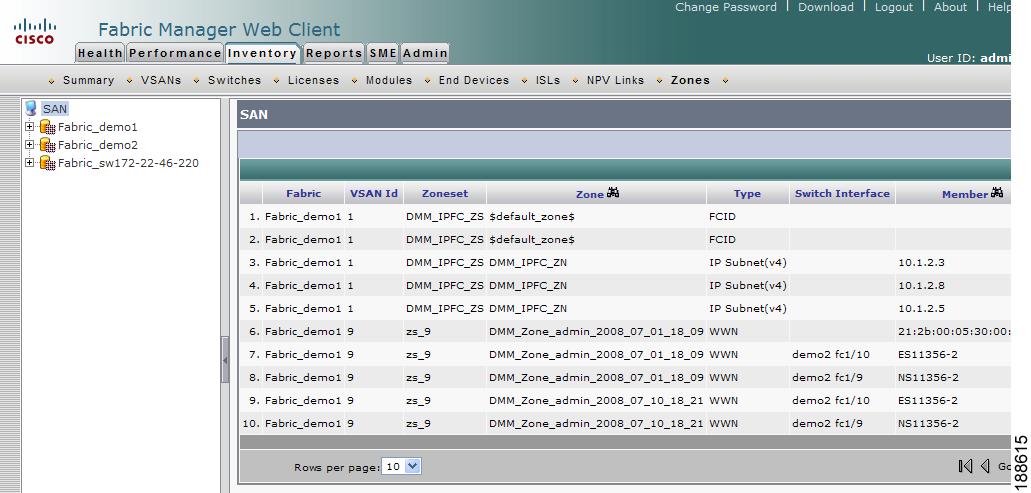Open the End Devices submenu item
Viewport: 1031px width, 493px height.
[x=473, y=80]
